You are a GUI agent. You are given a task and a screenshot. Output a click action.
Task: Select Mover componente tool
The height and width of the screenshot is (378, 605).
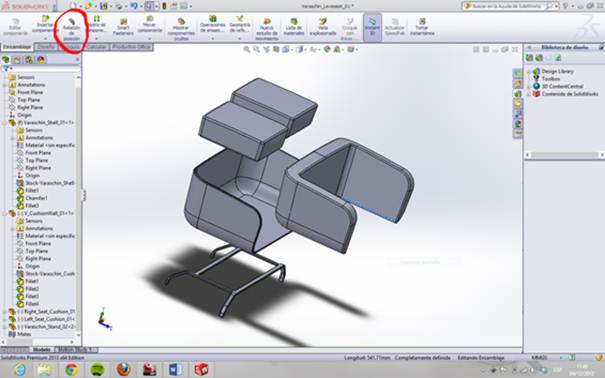(150, 24)
